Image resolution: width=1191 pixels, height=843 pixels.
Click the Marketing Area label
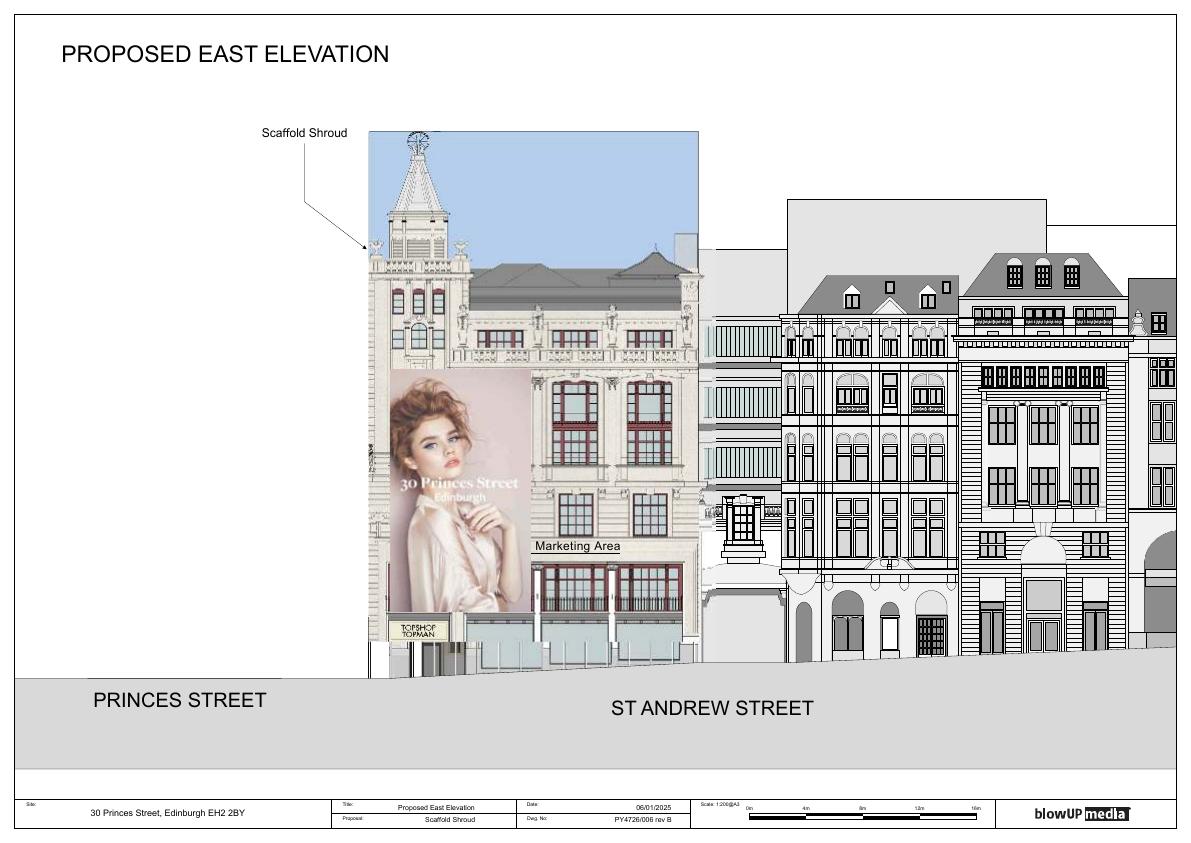(577, 546)
